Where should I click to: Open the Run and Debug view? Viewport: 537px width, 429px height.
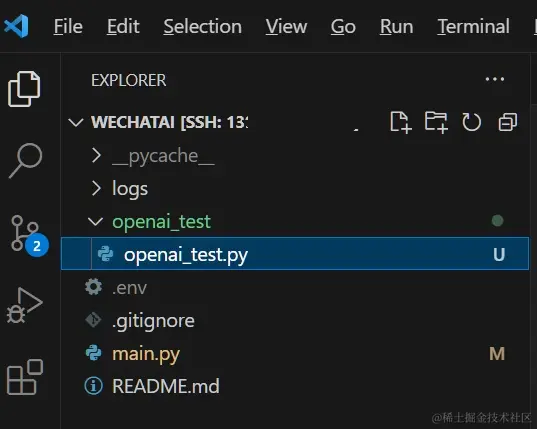(x=25, y=305)
